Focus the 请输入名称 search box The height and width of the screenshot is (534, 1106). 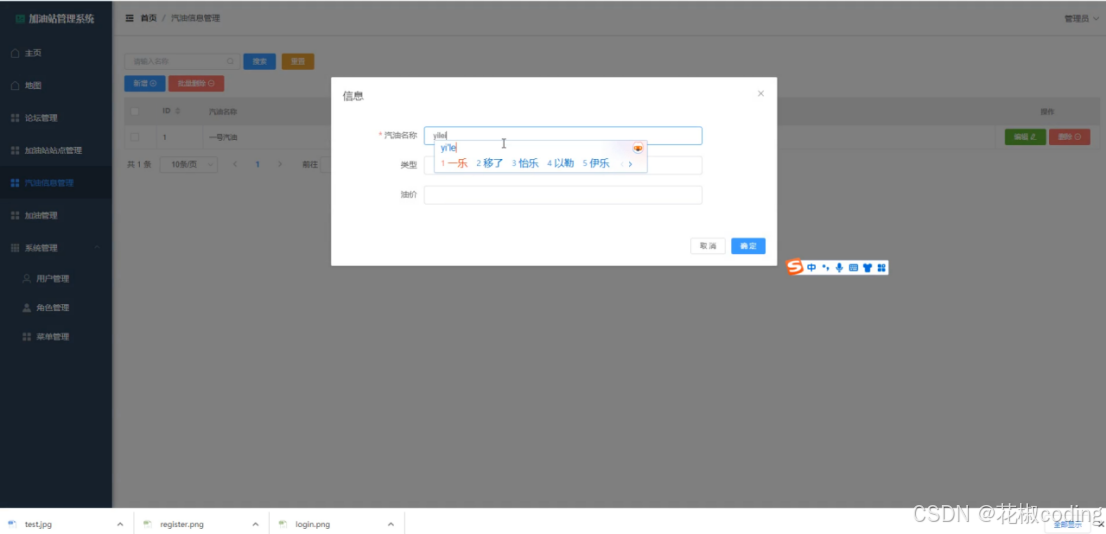click(182, 61)
